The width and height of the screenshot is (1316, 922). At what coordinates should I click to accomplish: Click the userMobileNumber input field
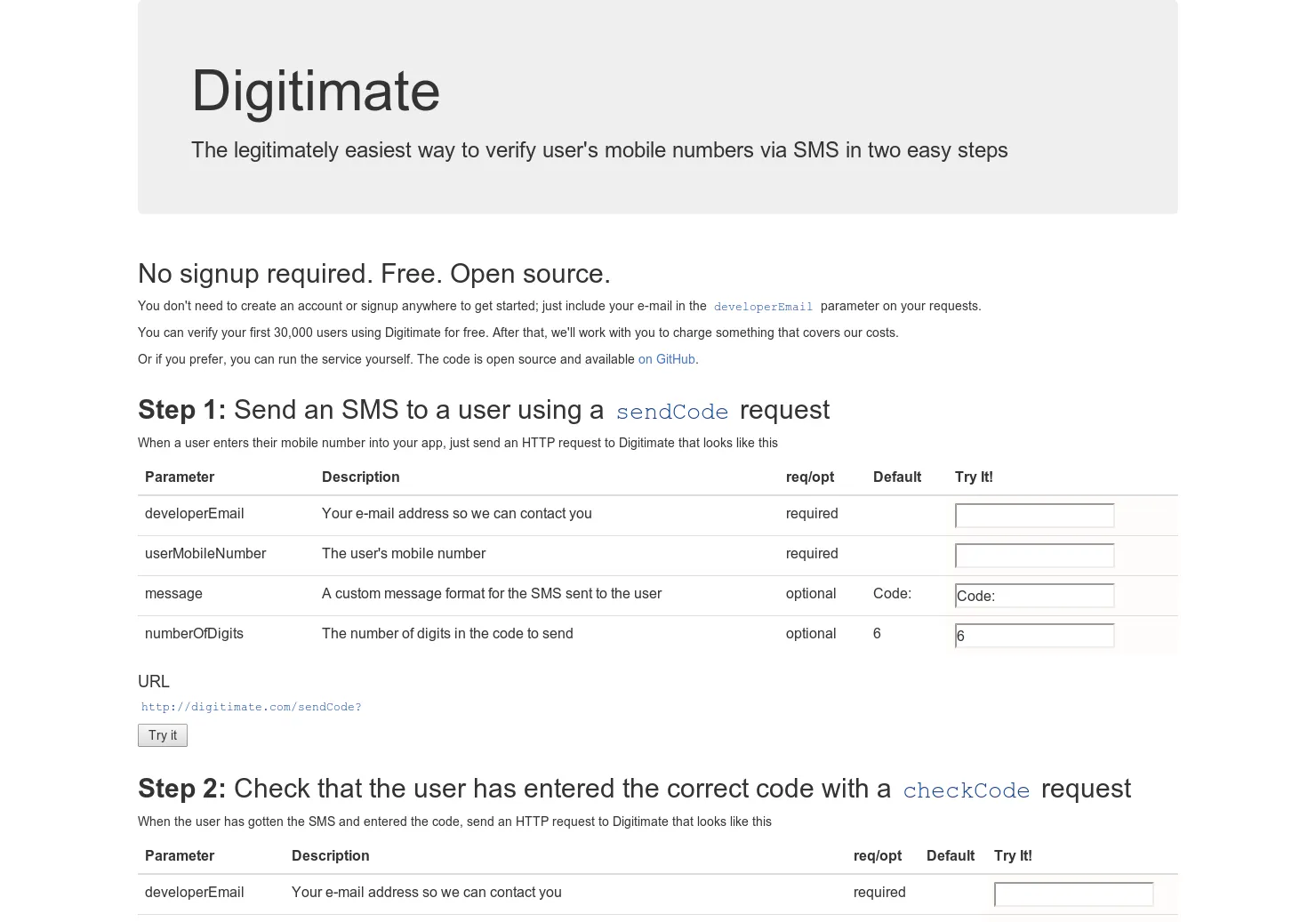(x=1034, y=556)
